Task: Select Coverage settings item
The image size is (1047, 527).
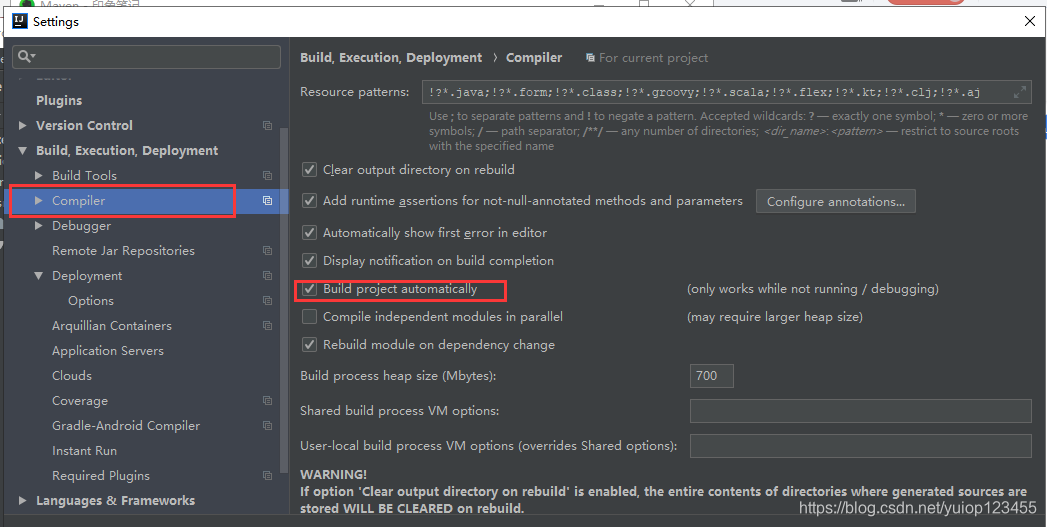Action: (79, 401)
